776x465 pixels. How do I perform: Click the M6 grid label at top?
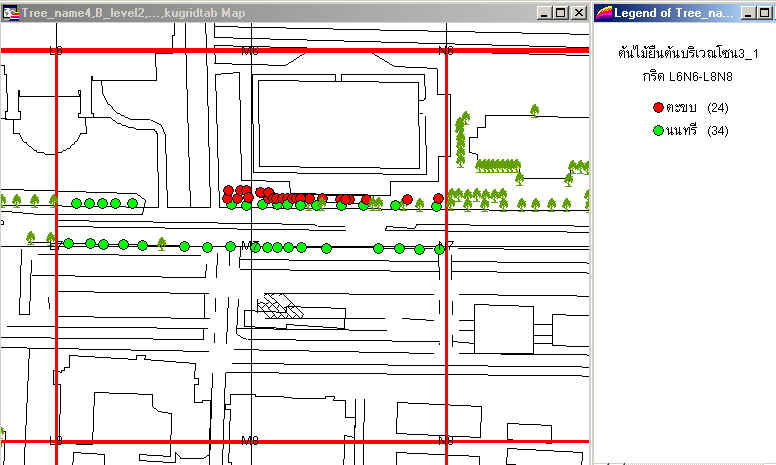coord(250,50)
